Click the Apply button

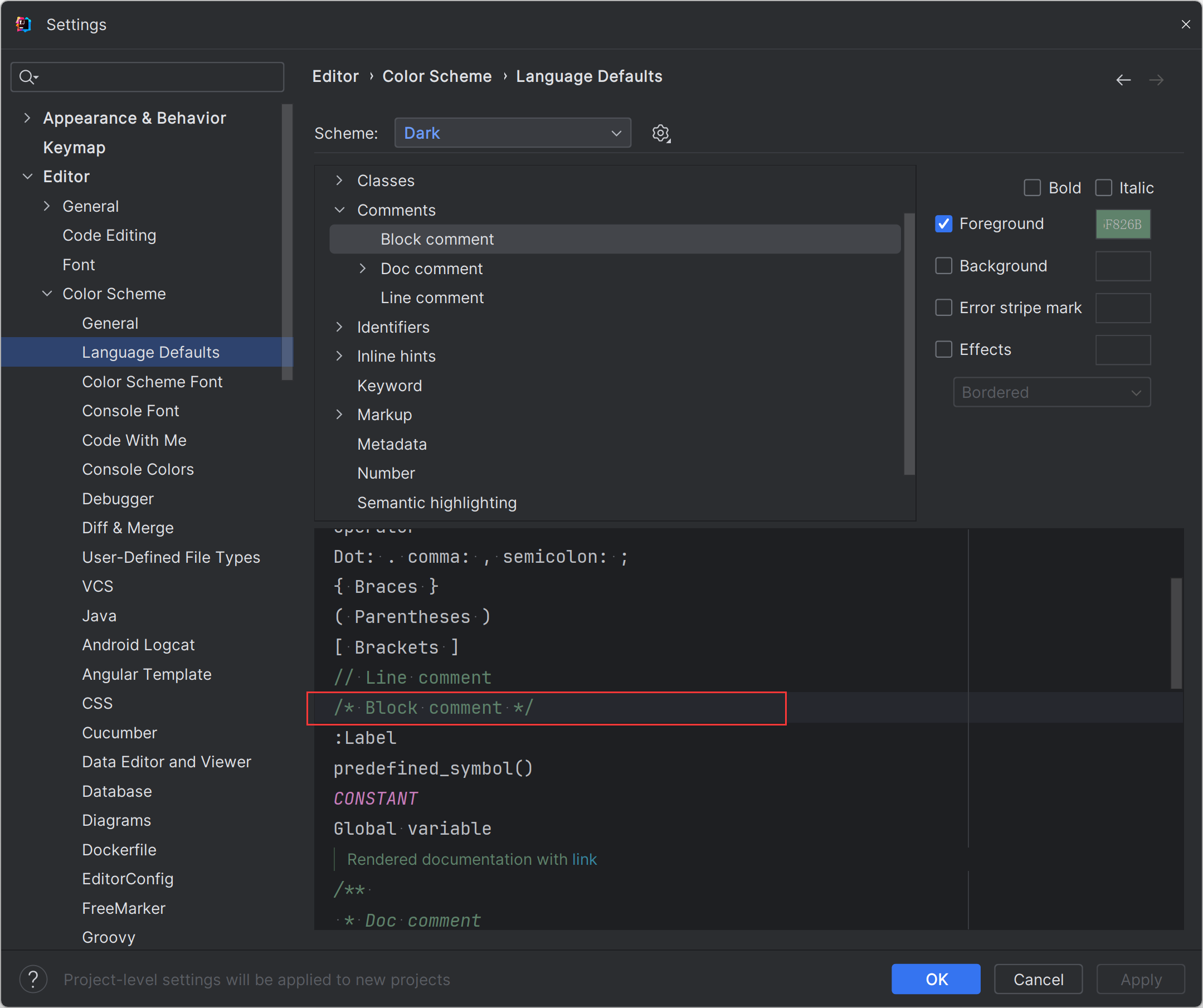(1141, 979)
